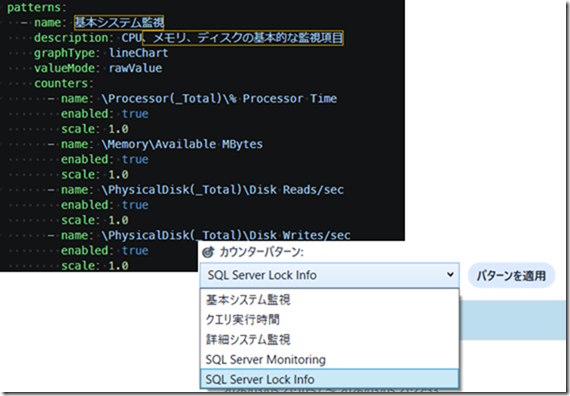Click the カウンターパターン label text
The image size is (570, 396).
coord(261,252)
